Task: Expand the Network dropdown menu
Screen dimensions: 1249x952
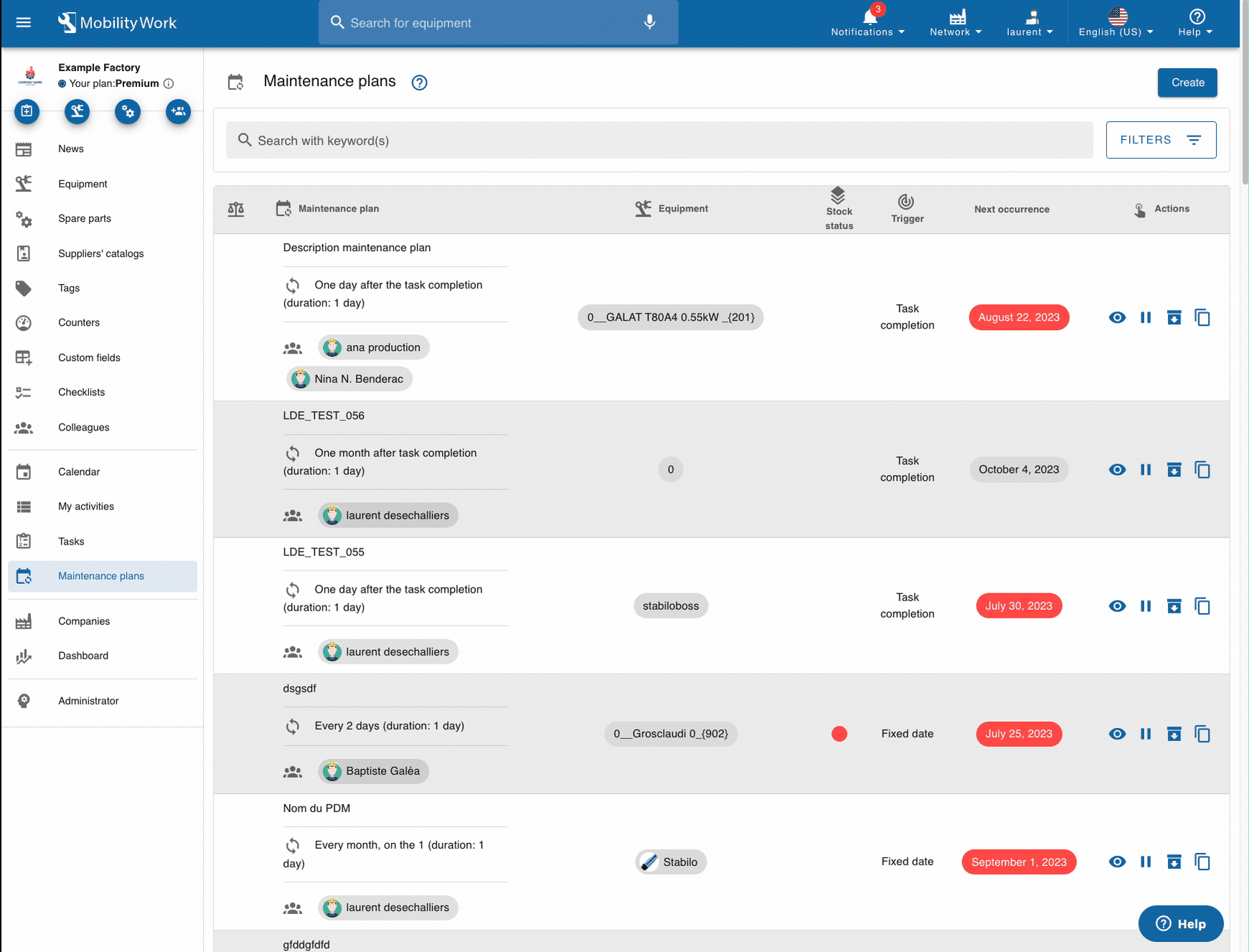Action: tap(956, 22)
